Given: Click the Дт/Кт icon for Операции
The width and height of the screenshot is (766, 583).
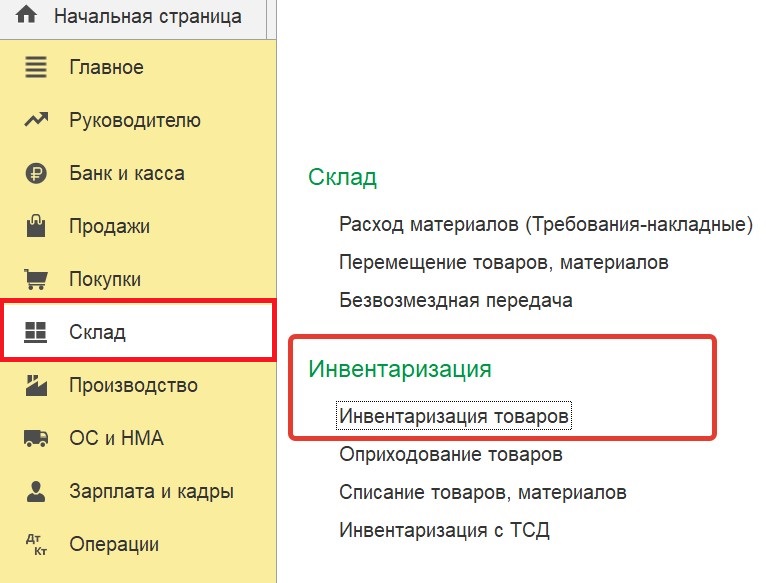Looking at the screenshot, I should coord(37,544).
